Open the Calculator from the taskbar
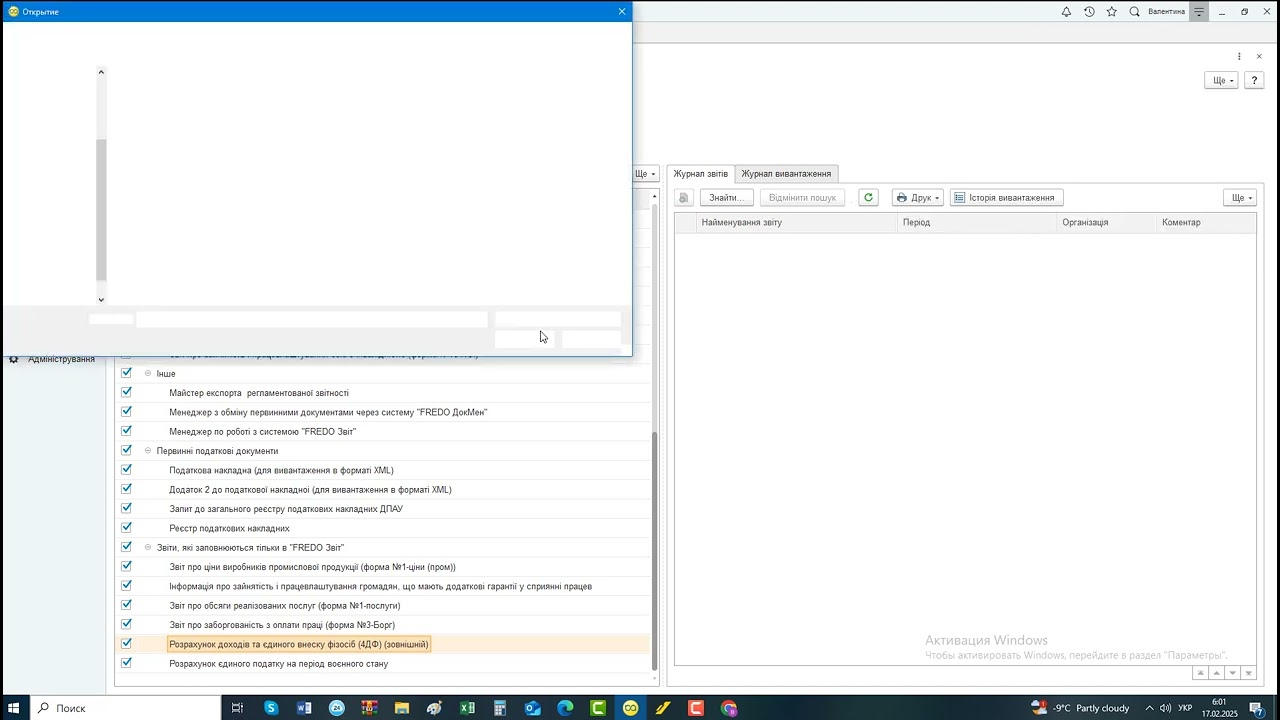 500,708
